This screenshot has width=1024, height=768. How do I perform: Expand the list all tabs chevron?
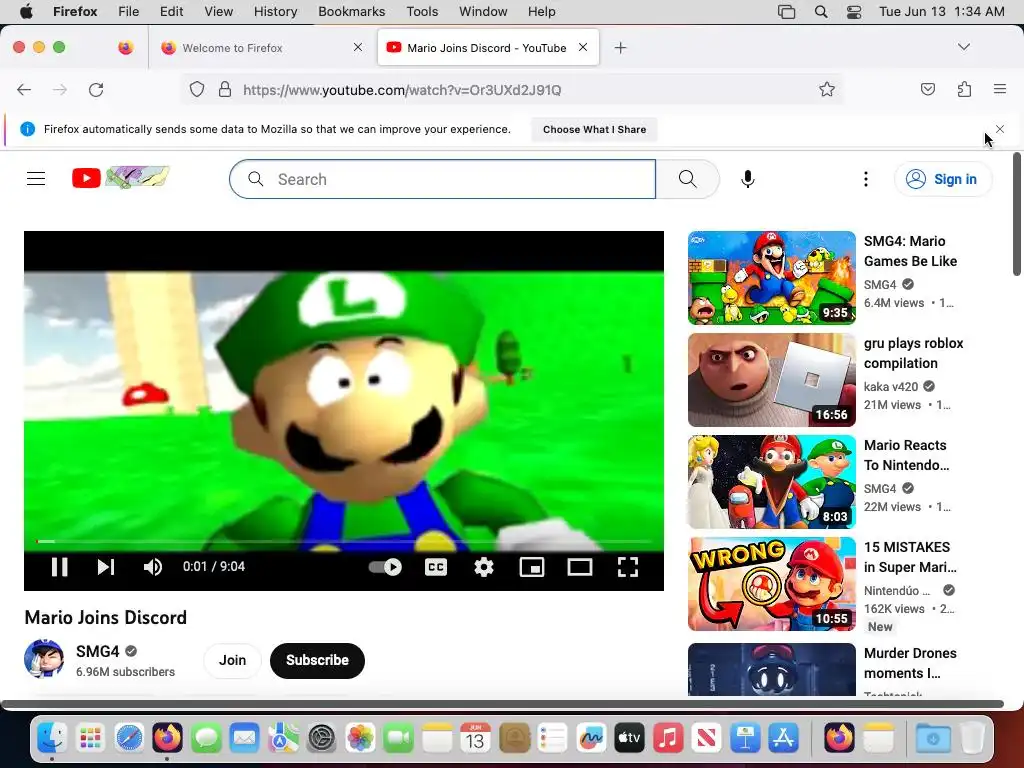(964, 47)
